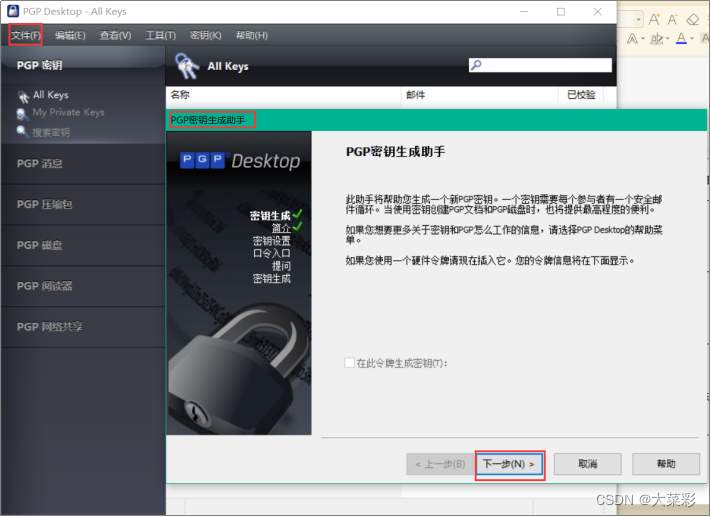Click the 提问 wizard step label
The image size is (711, 517).
tap(281, 266)
